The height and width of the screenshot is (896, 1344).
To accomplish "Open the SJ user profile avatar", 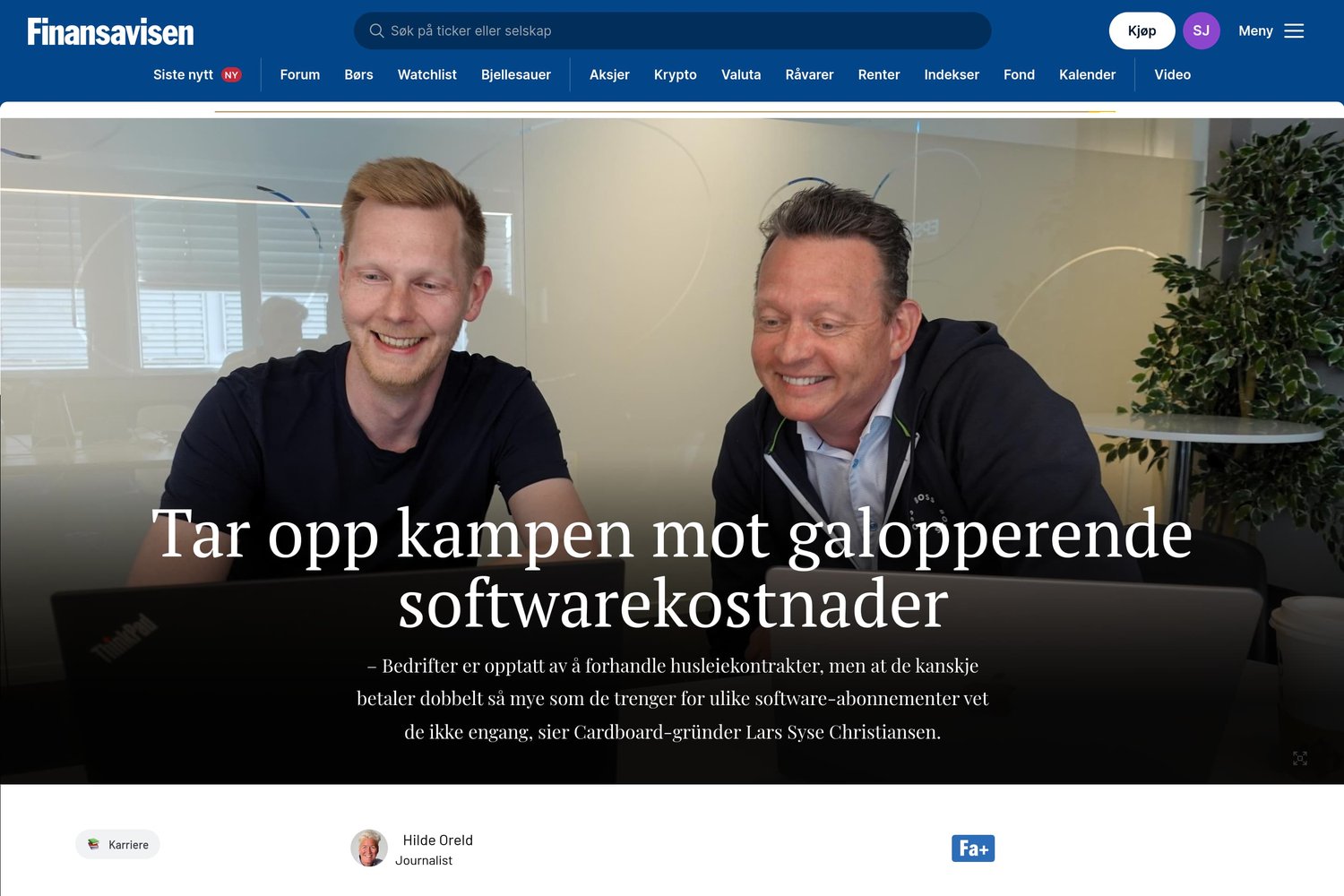I will pyautogui.click(x=1201, y=30).
